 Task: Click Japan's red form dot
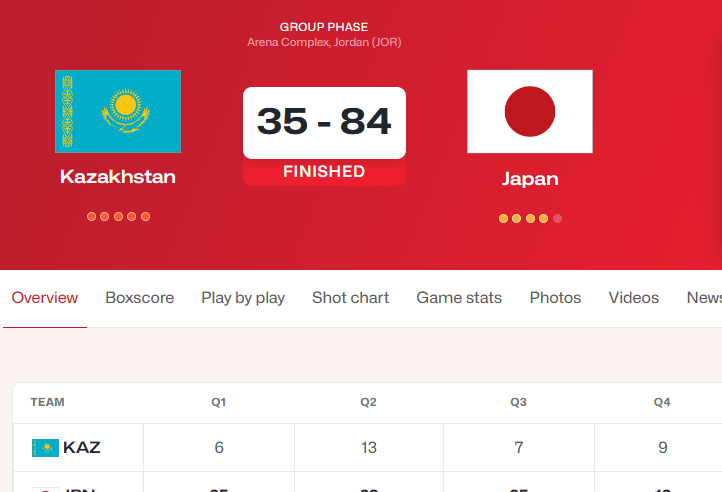[558, 218]
